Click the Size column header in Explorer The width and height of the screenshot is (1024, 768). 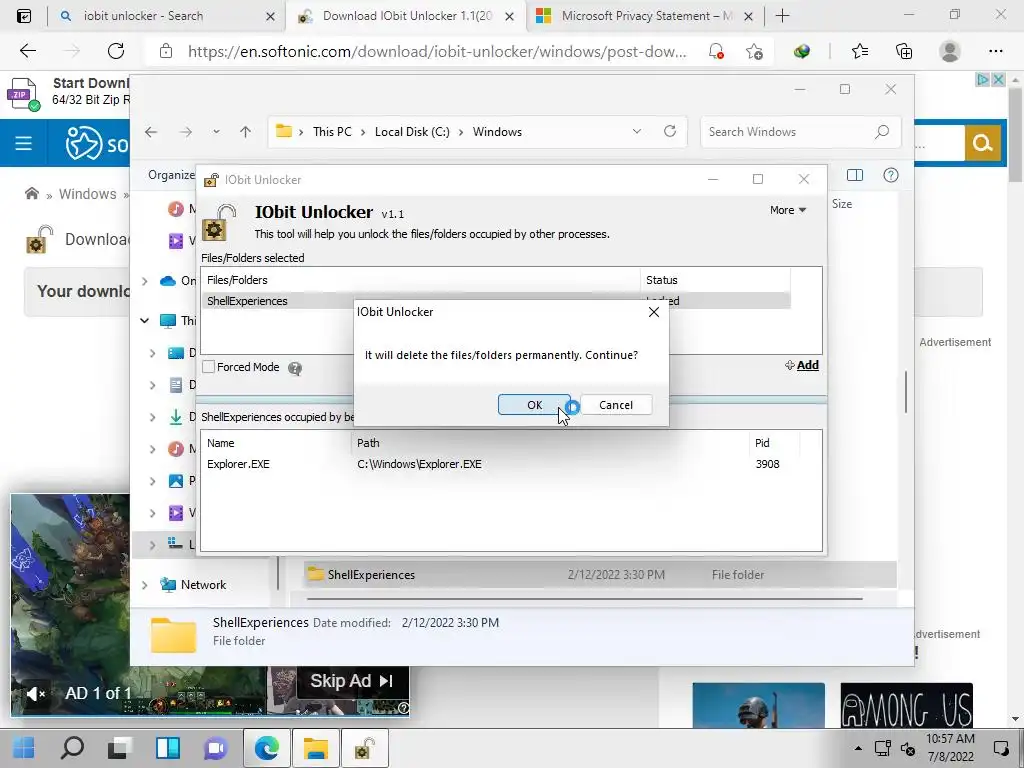[842, 204]
